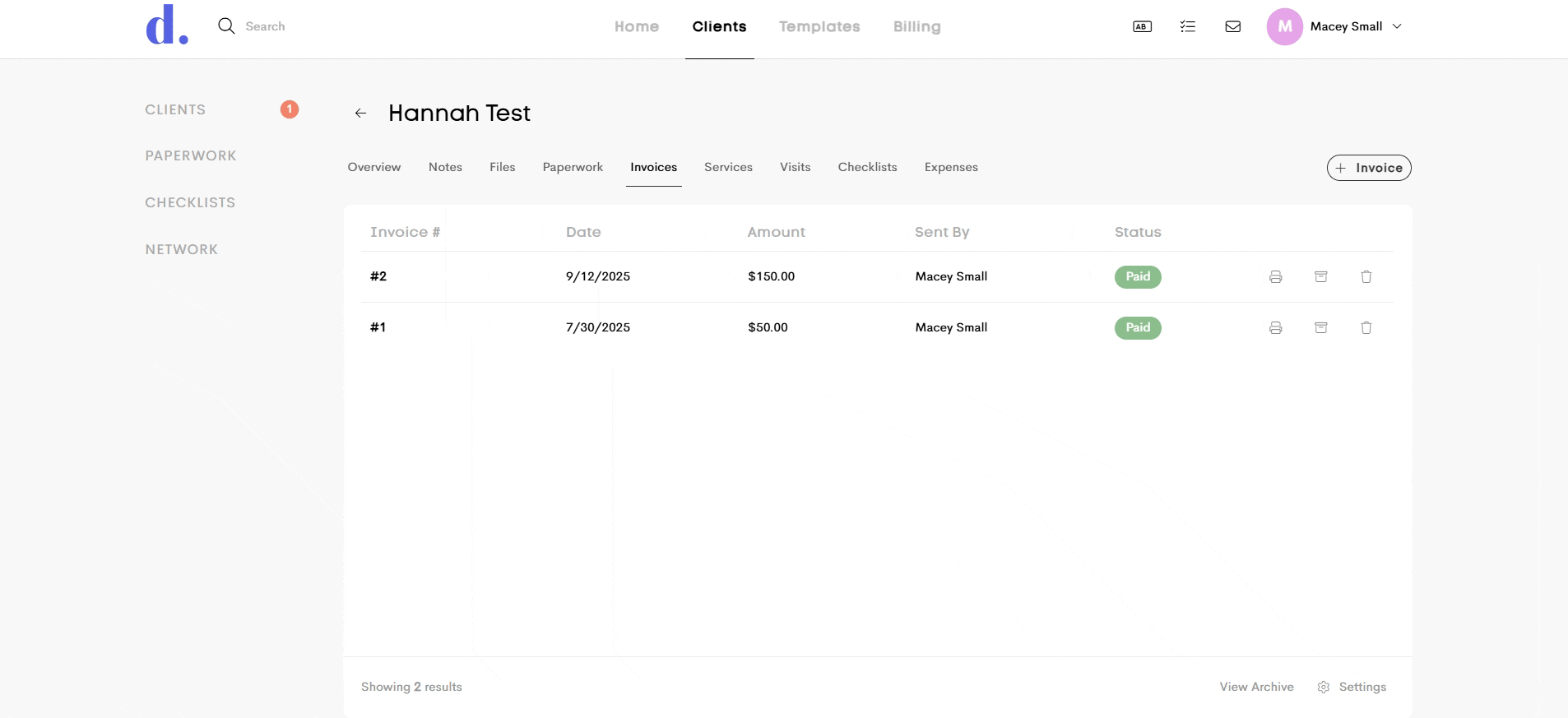Click the Paid badge for invoice #2

click(1138, 277)
